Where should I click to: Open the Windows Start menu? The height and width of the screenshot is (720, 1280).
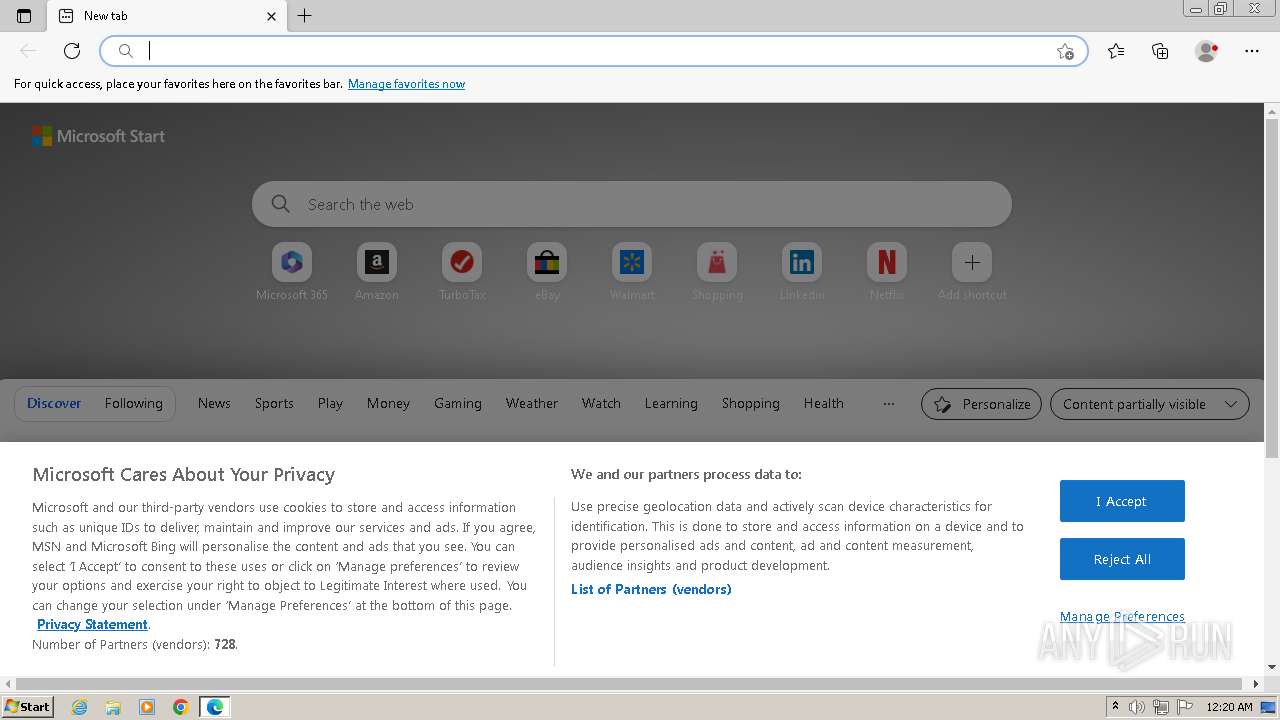coord(27,707)
